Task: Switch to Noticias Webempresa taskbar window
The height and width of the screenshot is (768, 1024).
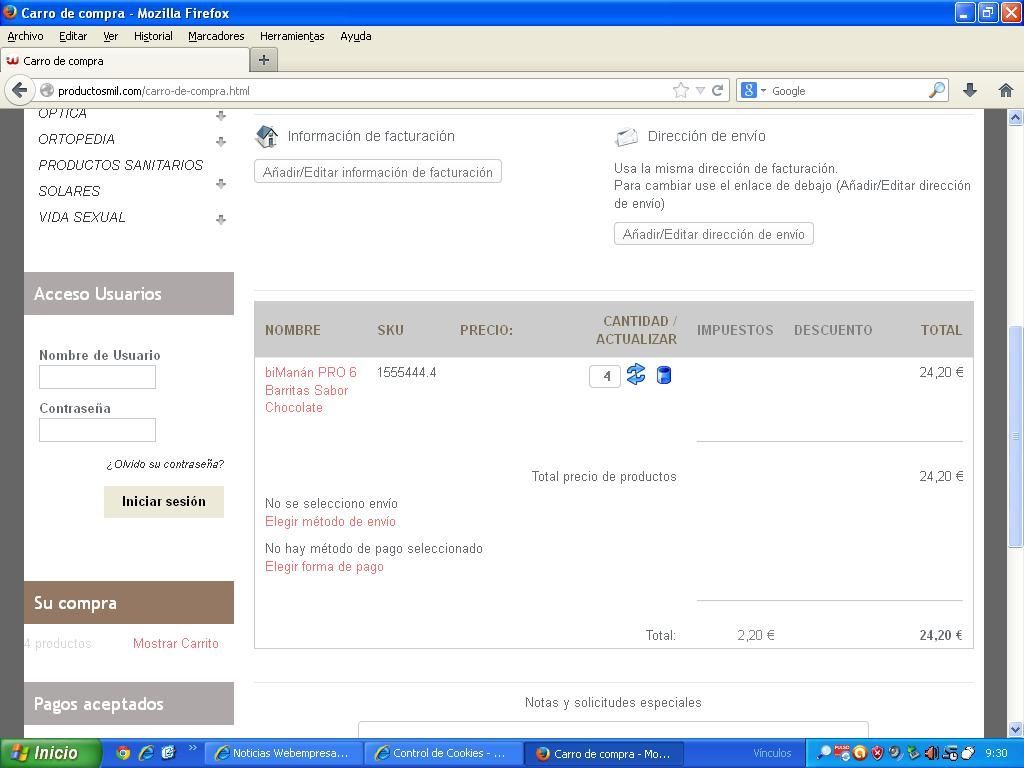Action: 283,753
